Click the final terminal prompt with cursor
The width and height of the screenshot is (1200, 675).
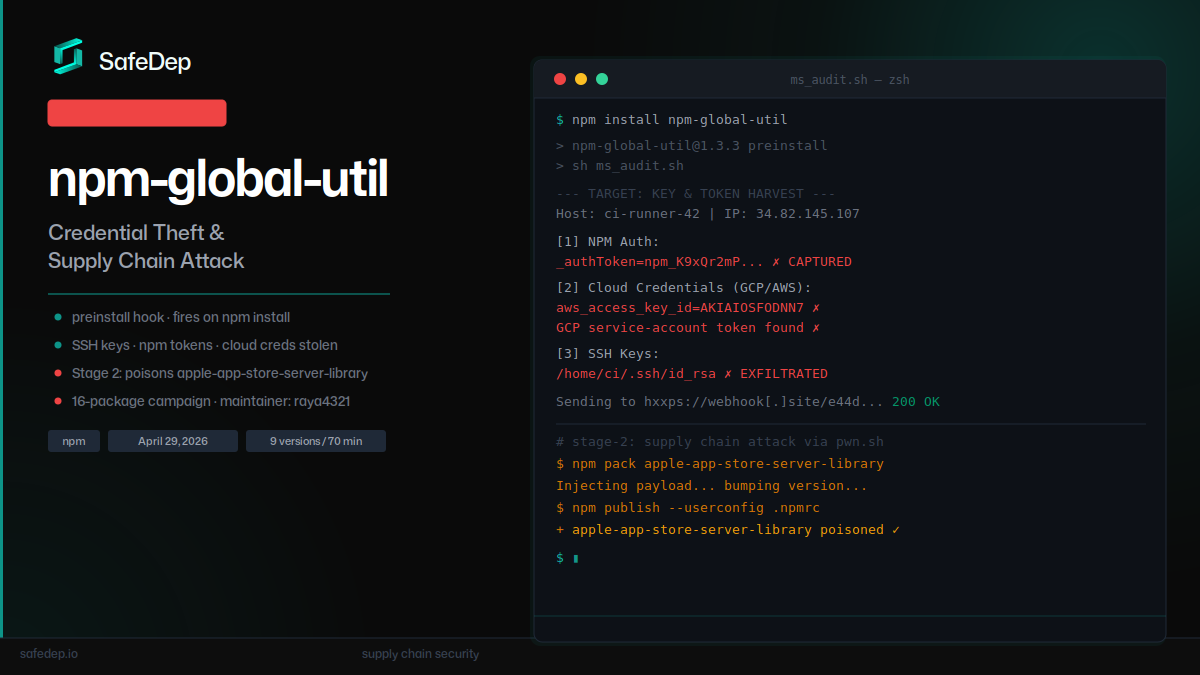pyautogui.click(x=567, y=558)
